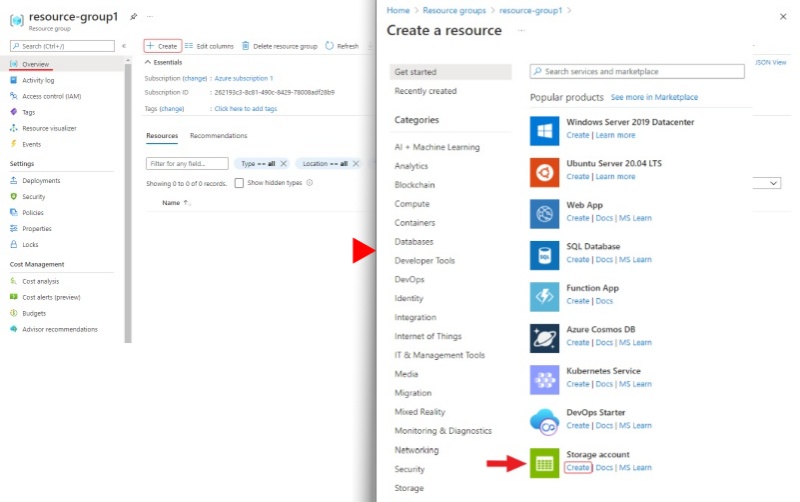Click the SQL Database icon
This screenshot has height=502, width=800.
point(544,254)
